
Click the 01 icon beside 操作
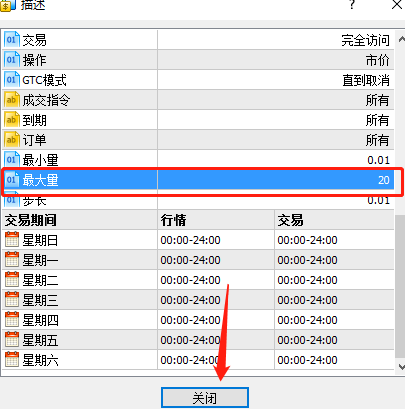12,60
